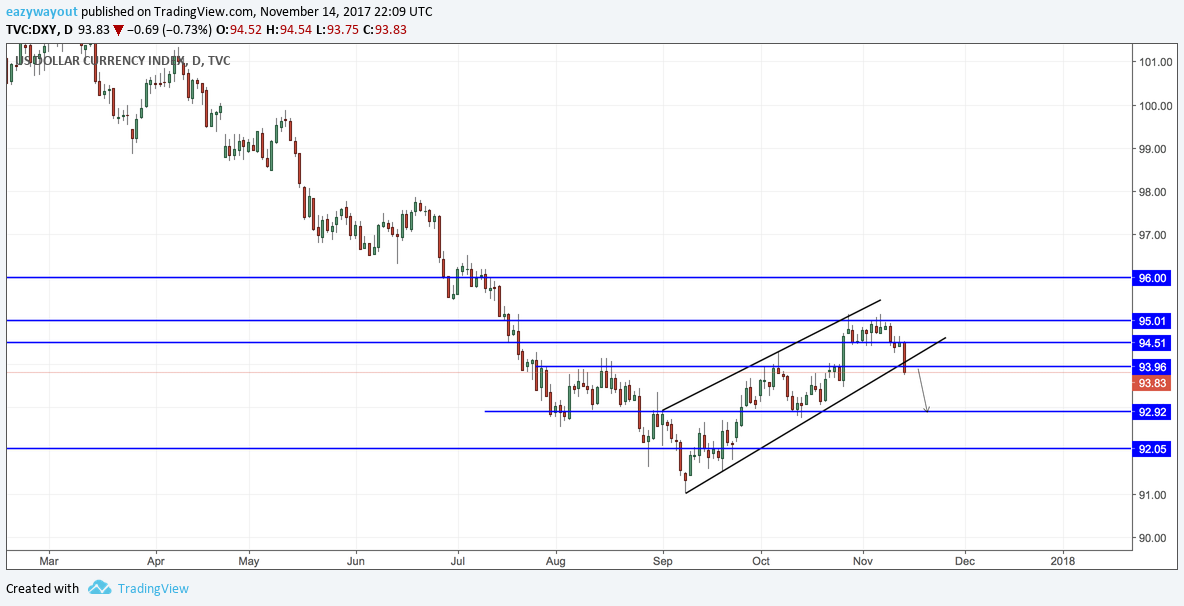The image size is (1184, 606).
Task: Click the TradingView cloud logo icon
Action: (100, 587)
